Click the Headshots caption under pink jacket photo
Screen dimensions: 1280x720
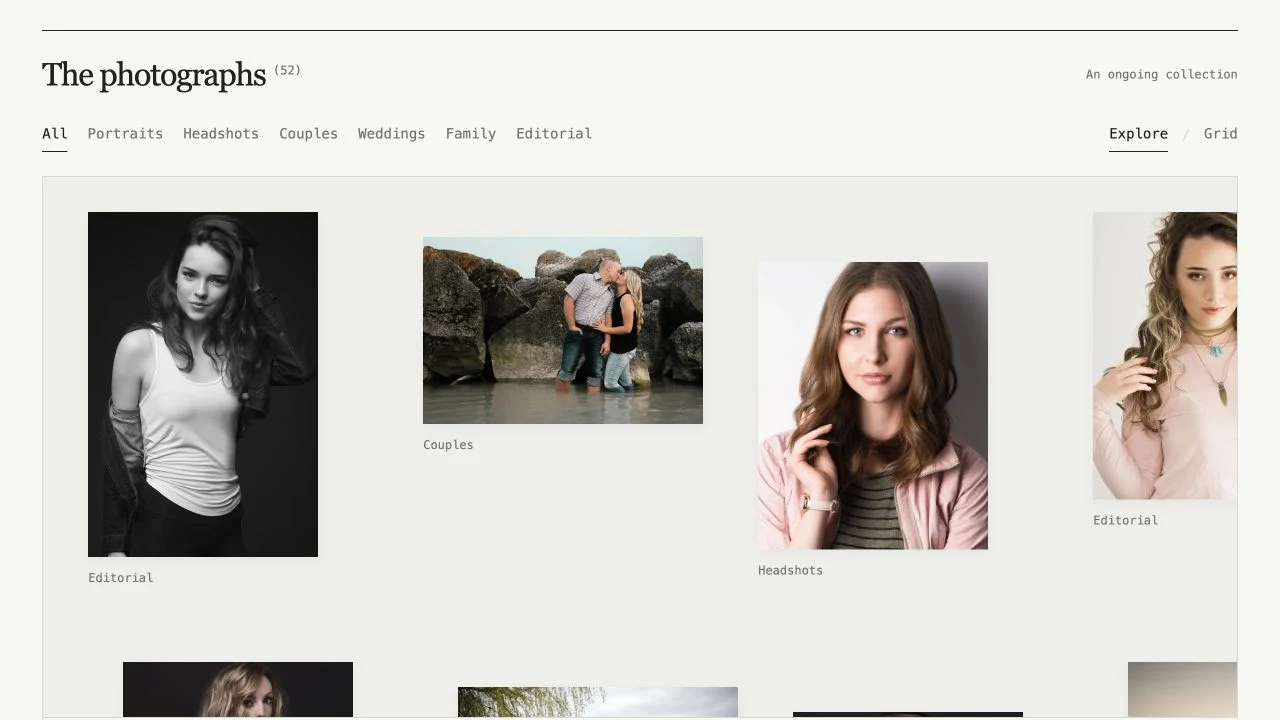(x=790, y=570)
